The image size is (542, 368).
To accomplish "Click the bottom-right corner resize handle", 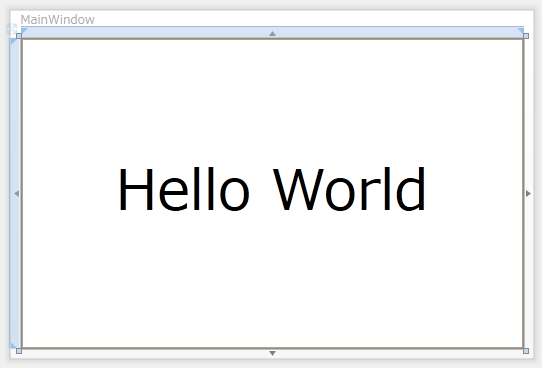I will coord(526,351).
